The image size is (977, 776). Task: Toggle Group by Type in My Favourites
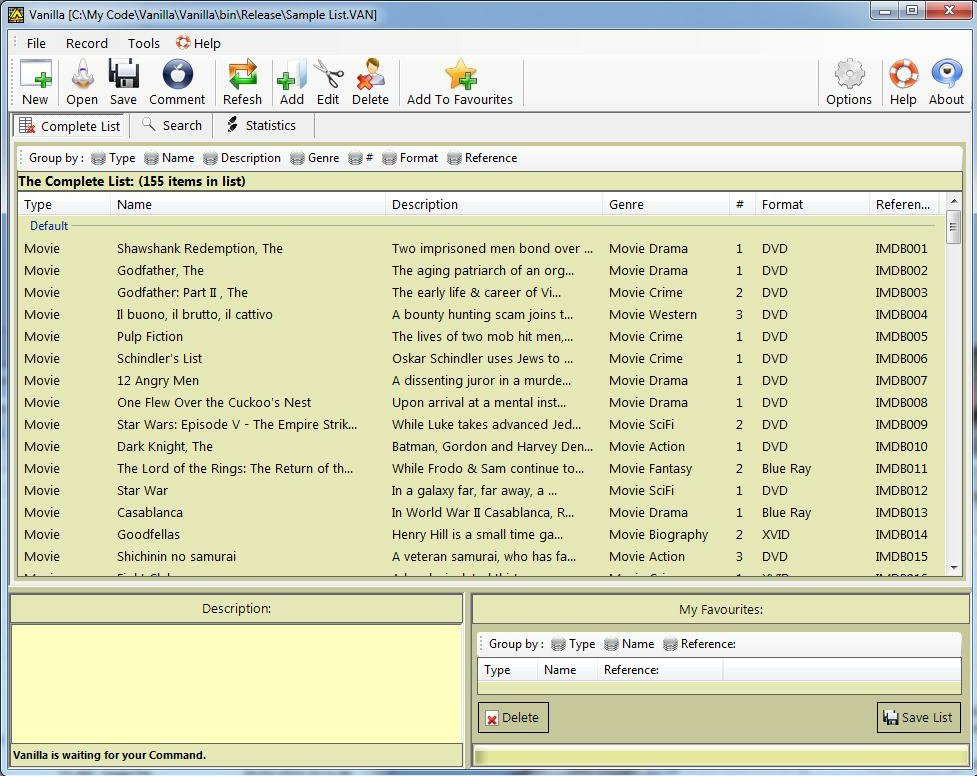[x=572, y=644]
